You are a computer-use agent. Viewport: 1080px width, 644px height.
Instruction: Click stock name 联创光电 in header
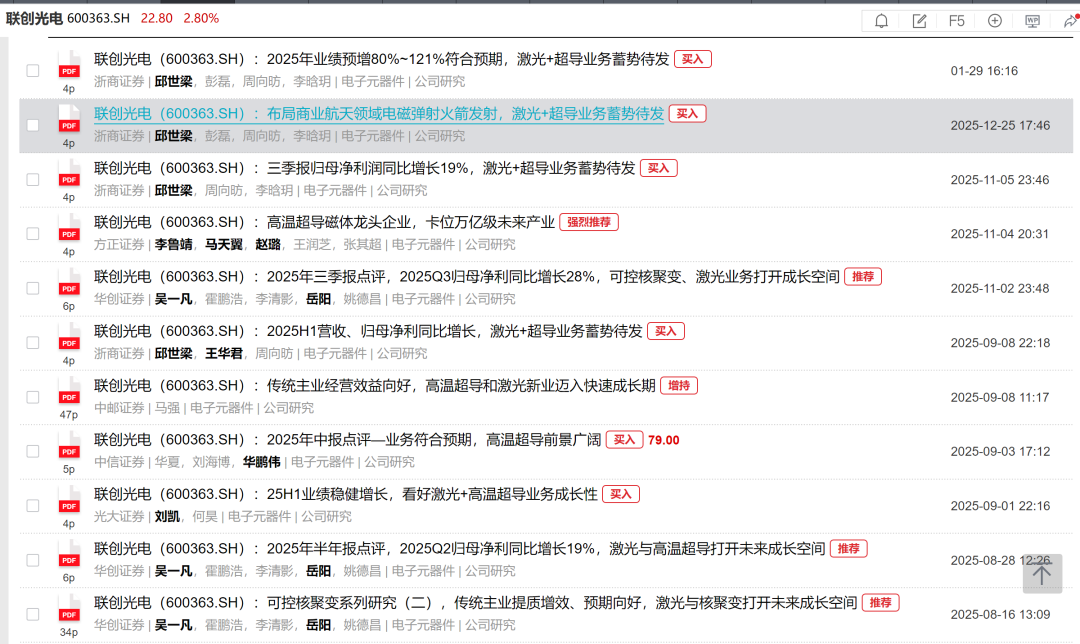[34, 19]
